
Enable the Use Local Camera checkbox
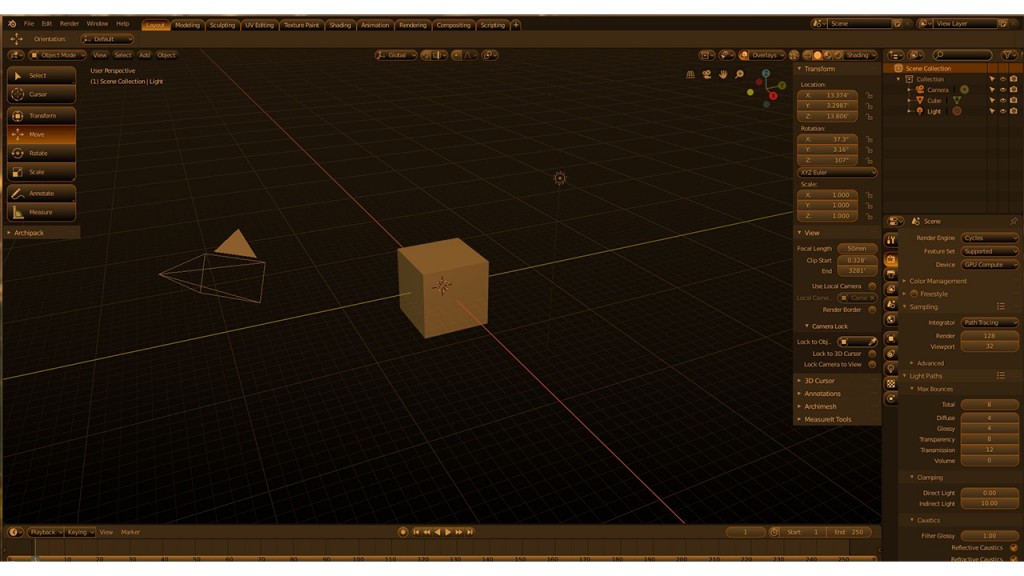pyautogui.click(x=872, y=286)
